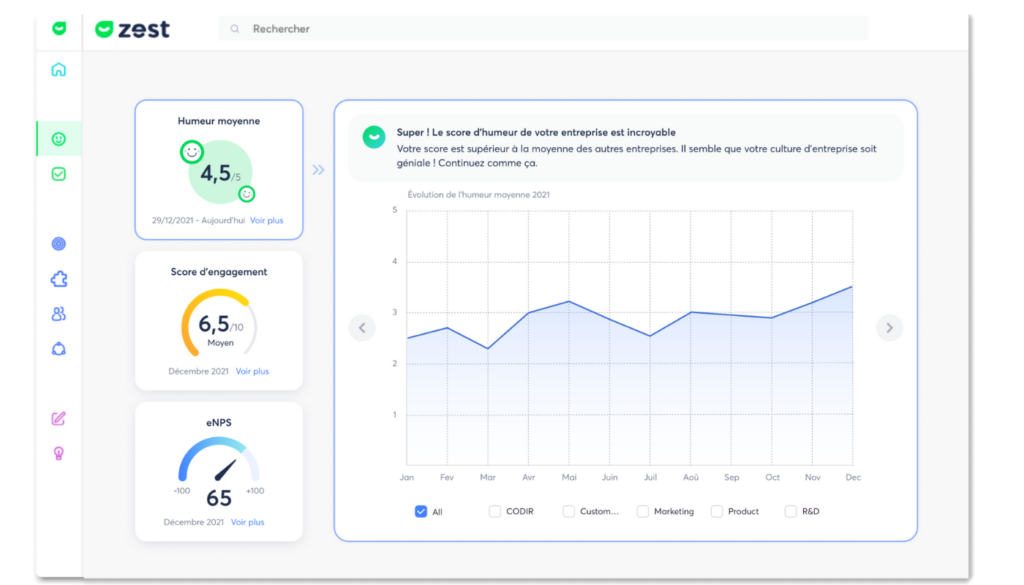Enable the CODIR checkbox

(x=495, y=511)
